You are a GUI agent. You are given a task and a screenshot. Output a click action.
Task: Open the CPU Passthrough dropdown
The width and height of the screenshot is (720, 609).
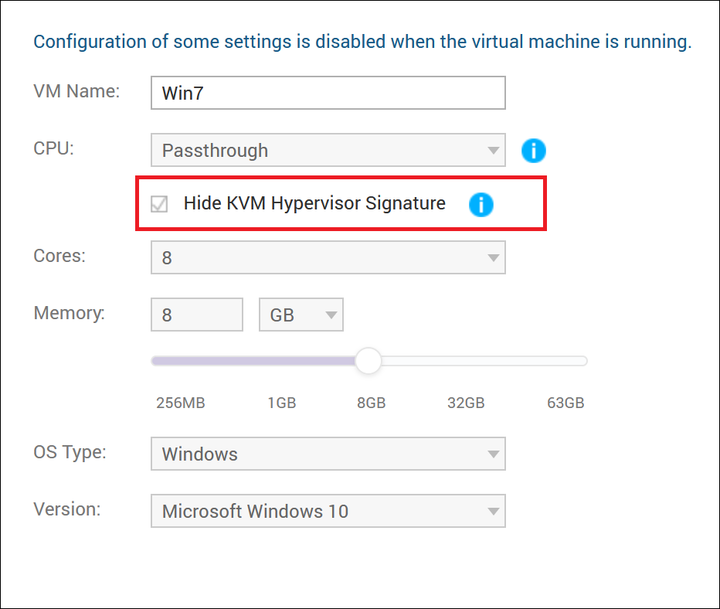[328, 150]
